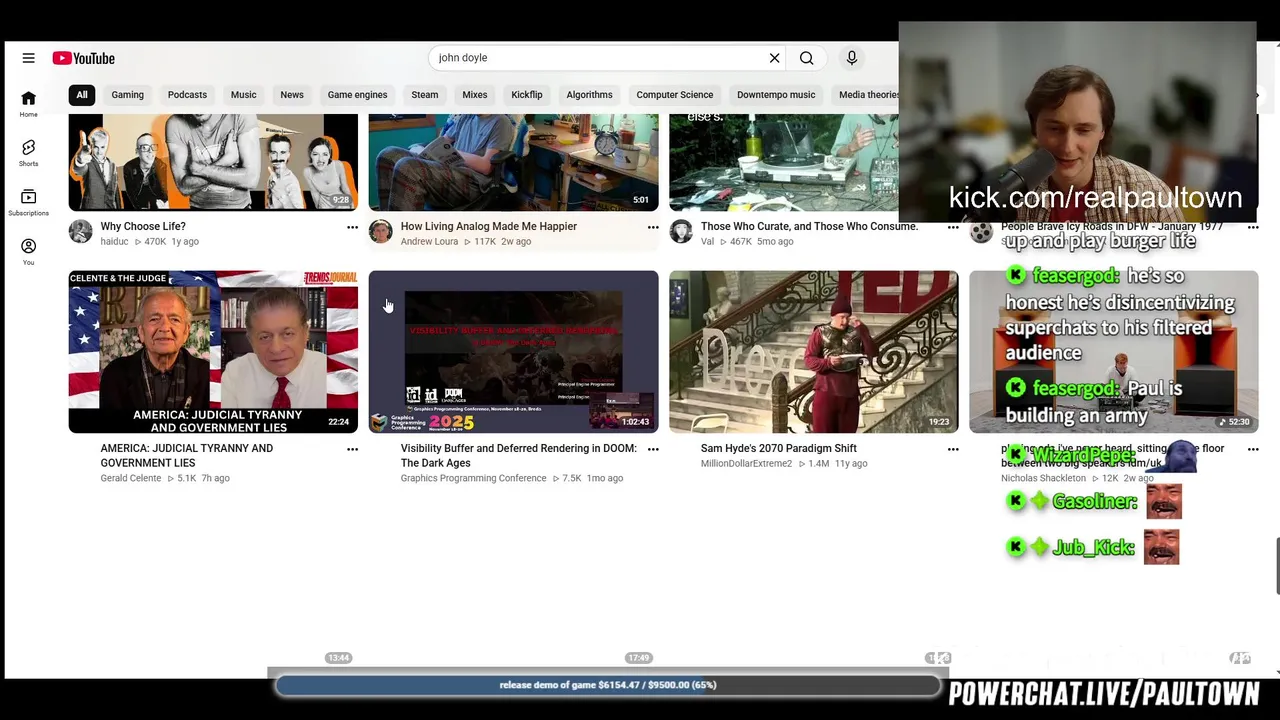Screen dimensions: 1280x720
Task: Select the Gaming filter chip
Action: 127,95
